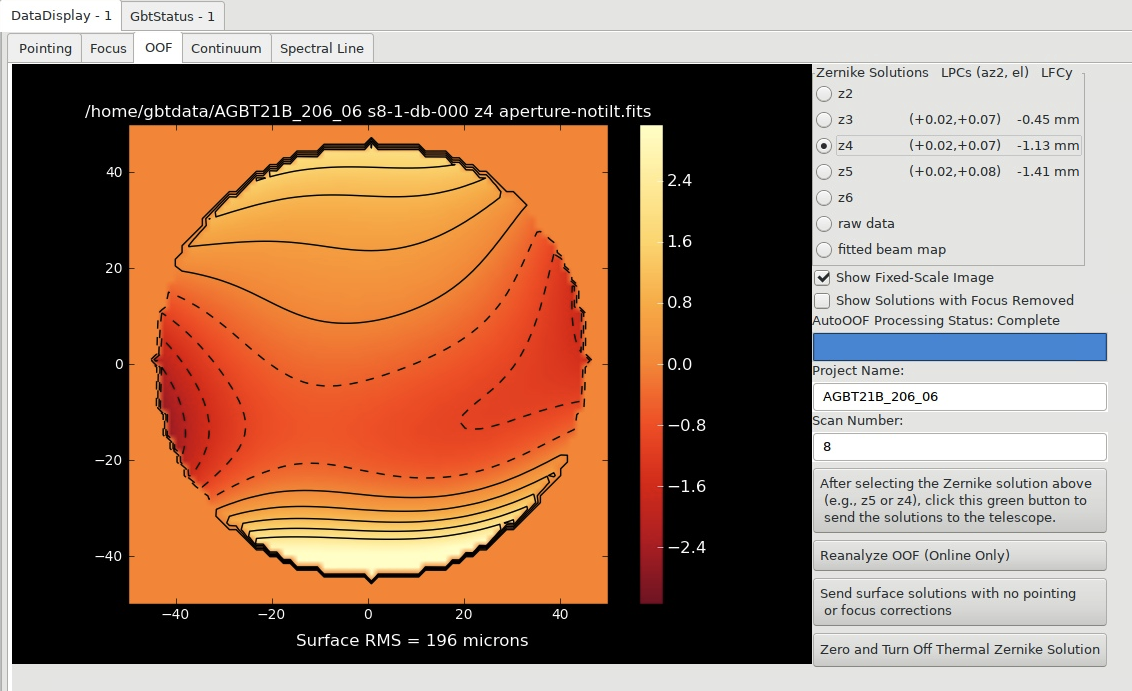Focus the Scan Number field
Image resolution: width=1132 pixels, height=691 pixels.
(x=959, y=446)
